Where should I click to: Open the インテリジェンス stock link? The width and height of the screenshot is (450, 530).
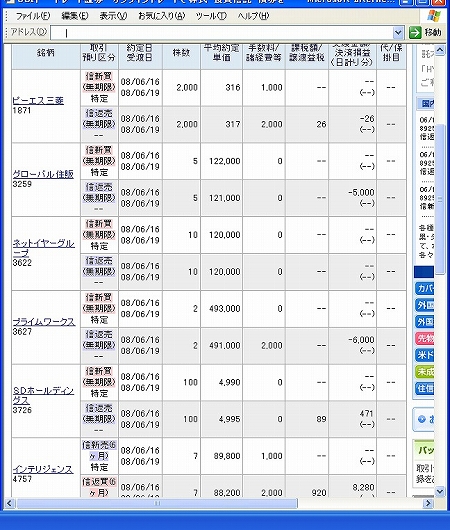point(43,469)
